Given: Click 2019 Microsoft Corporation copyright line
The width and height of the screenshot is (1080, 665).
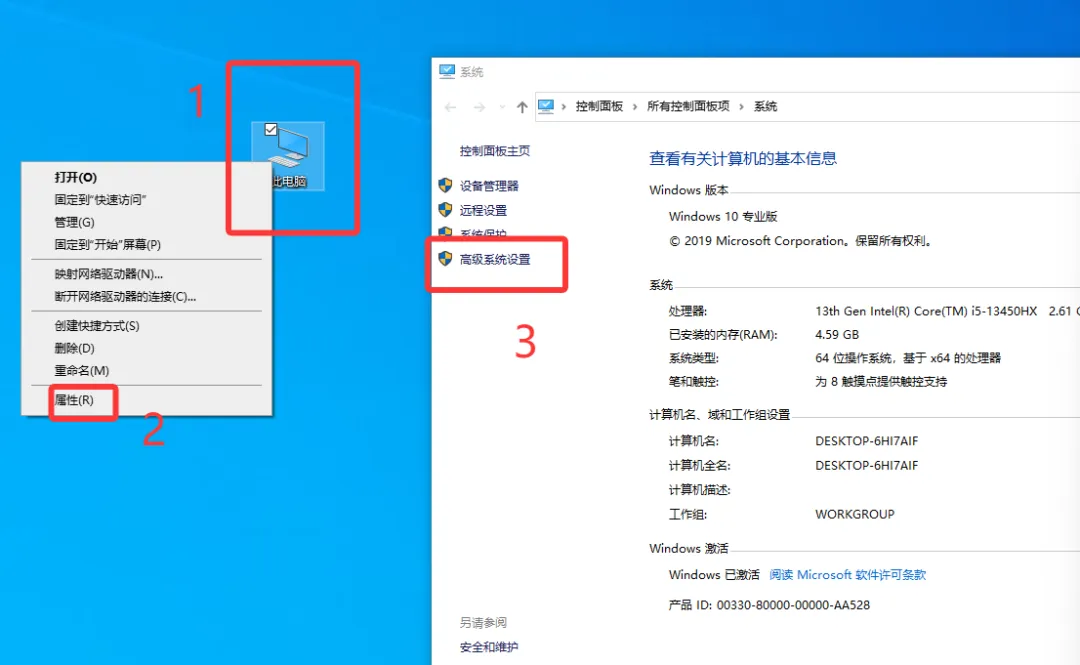Looking at the screenshot, I should (x=801, y=241).
